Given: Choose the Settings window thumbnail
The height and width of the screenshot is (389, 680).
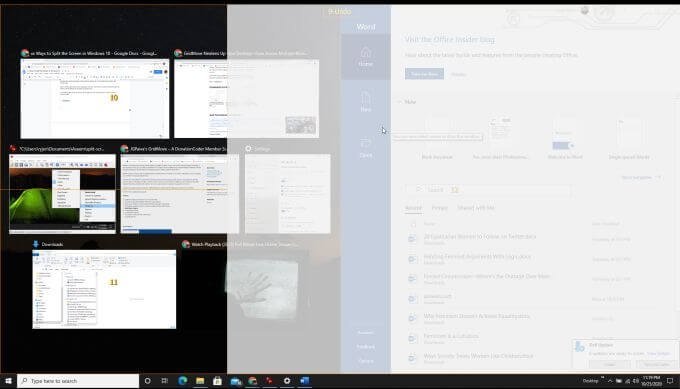Looking at the screenshot, I should point(288,193).
